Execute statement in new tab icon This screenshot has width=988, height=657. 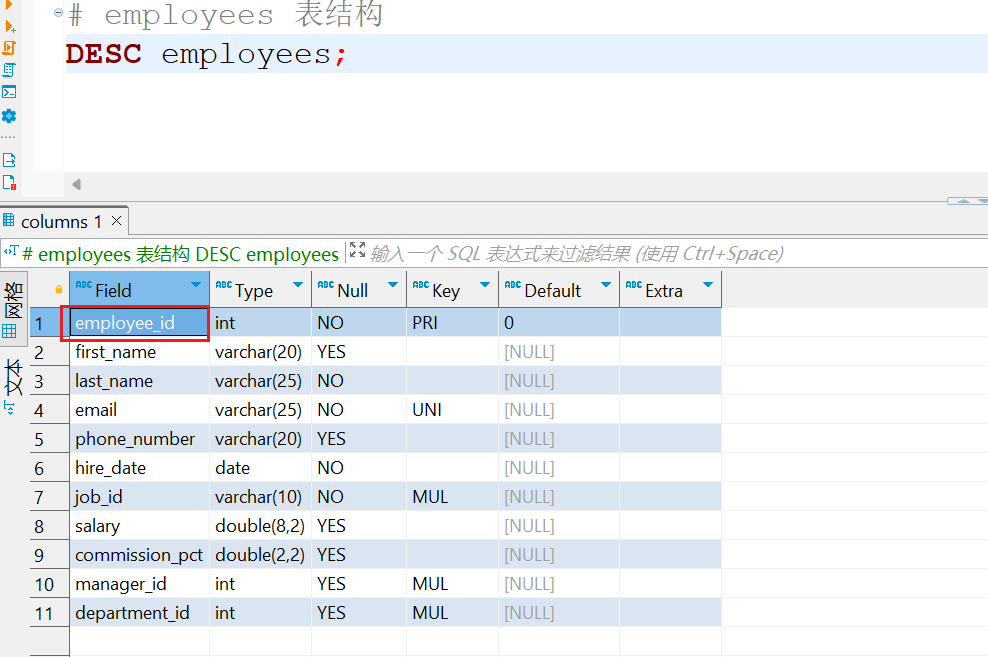[9, 25]
